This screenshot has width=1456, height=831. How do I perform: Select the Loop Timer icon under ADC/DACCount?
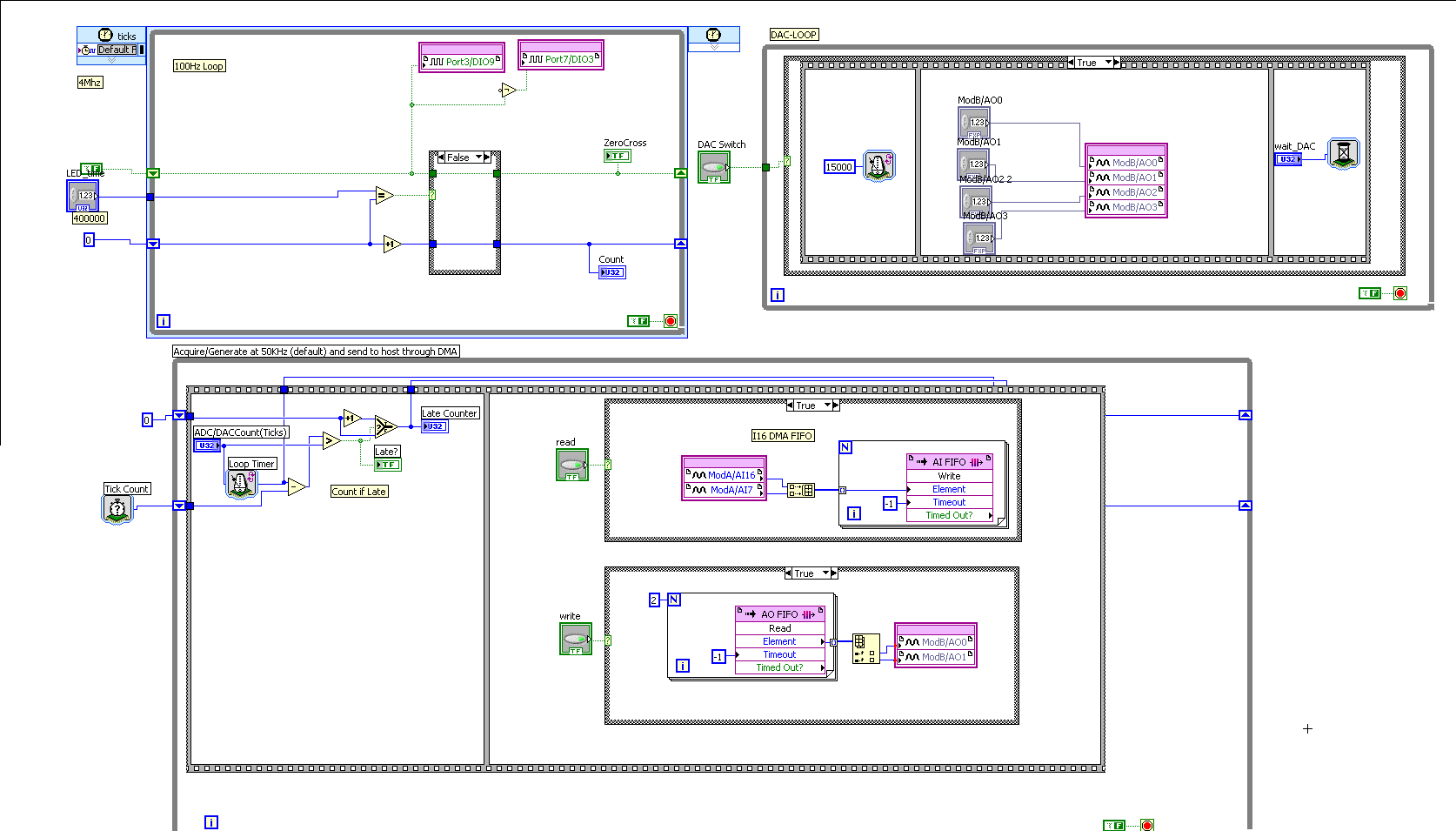click(x=241, y=484)
